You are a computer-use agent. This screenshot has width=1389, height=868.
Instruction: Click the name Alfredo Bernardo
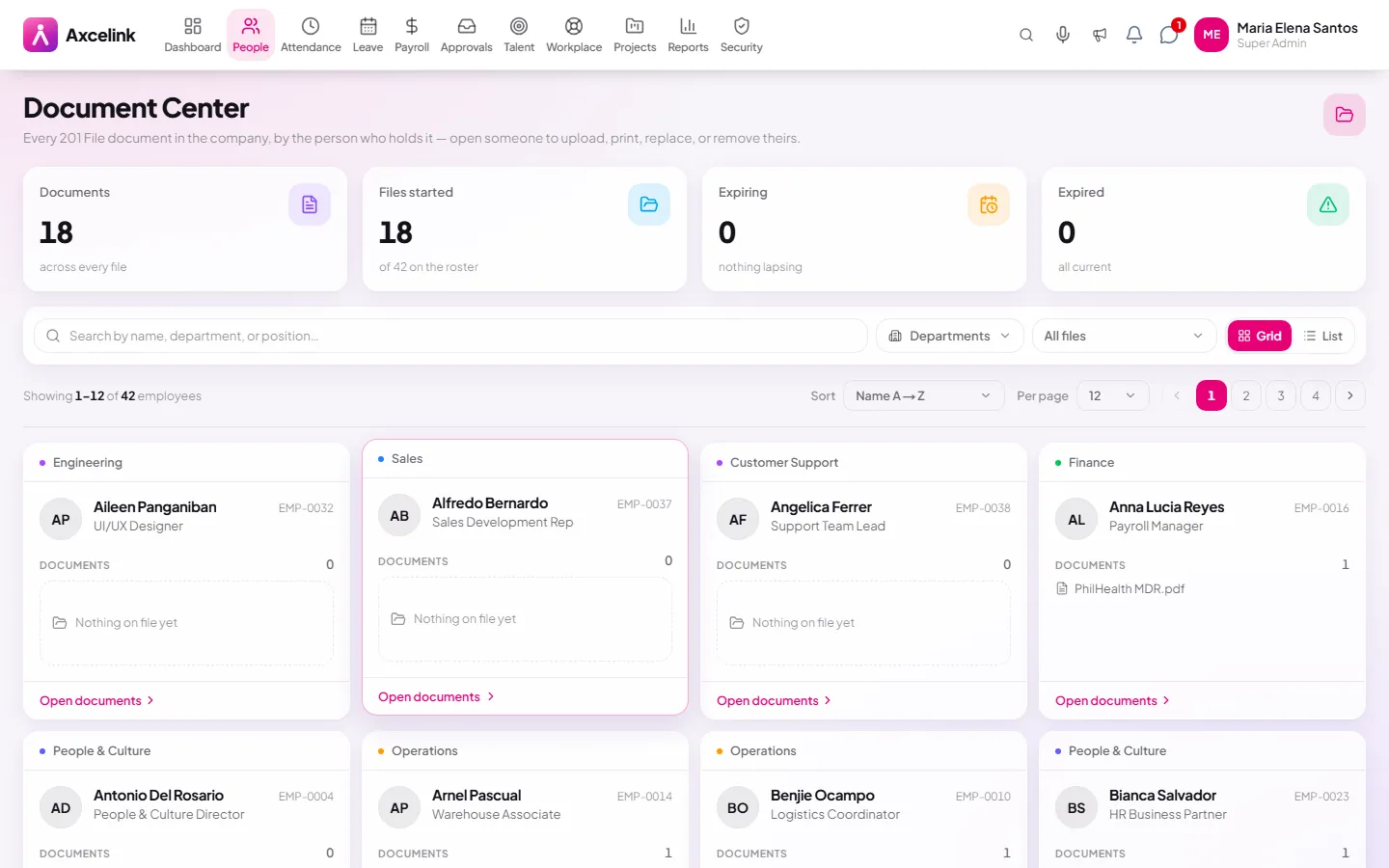click(490, 503)
